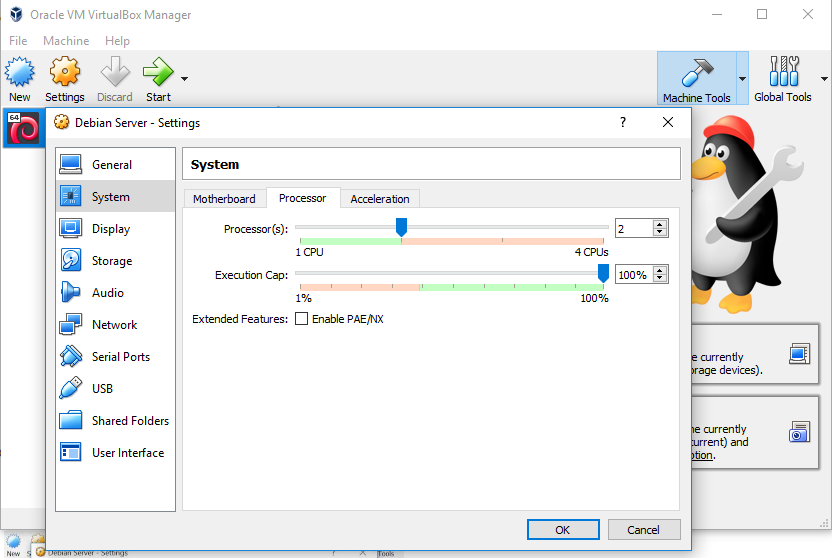The image size is (832, 558).
Task: Click the processor count input field
Action: click(634, 229)
